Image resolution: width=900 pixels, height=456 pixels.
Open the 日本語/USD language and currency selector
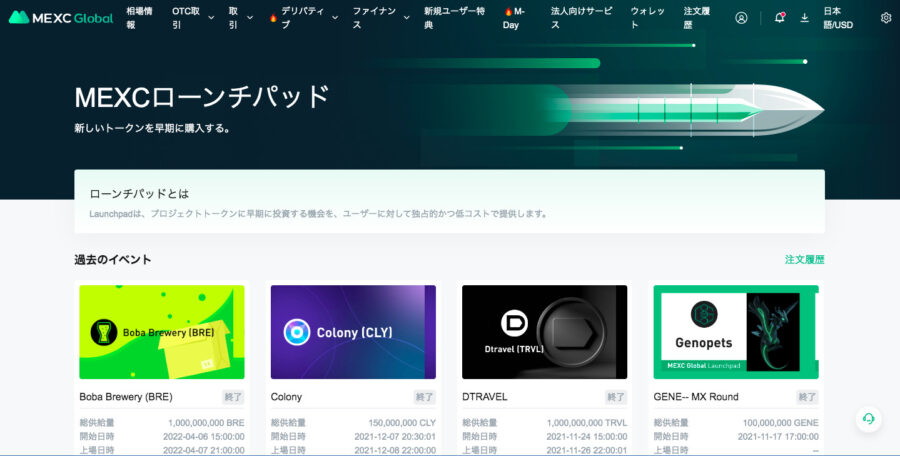click(838, 18)
